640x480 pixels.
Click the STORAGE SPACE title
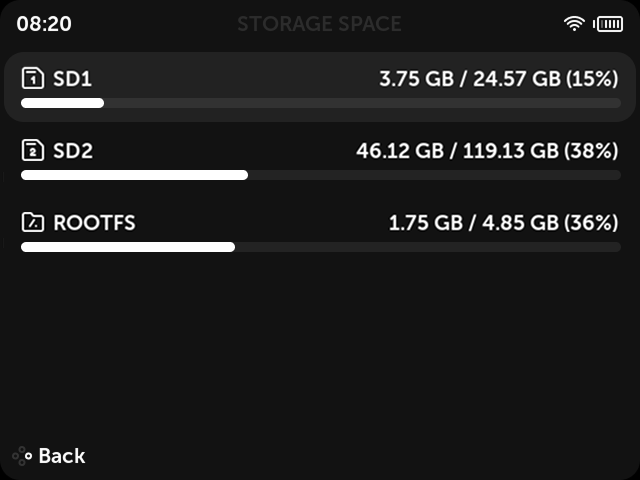320,24
